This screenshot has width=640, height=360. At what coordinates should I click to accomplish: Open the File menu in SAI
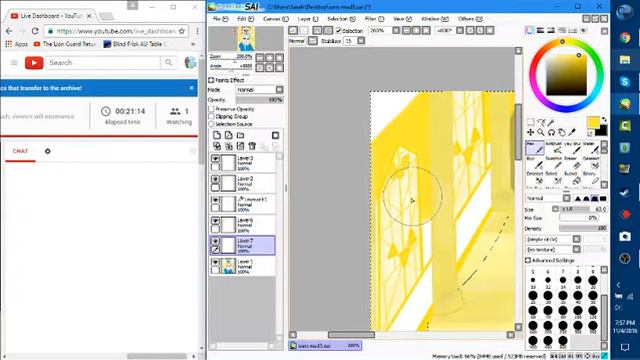(220, 19)
